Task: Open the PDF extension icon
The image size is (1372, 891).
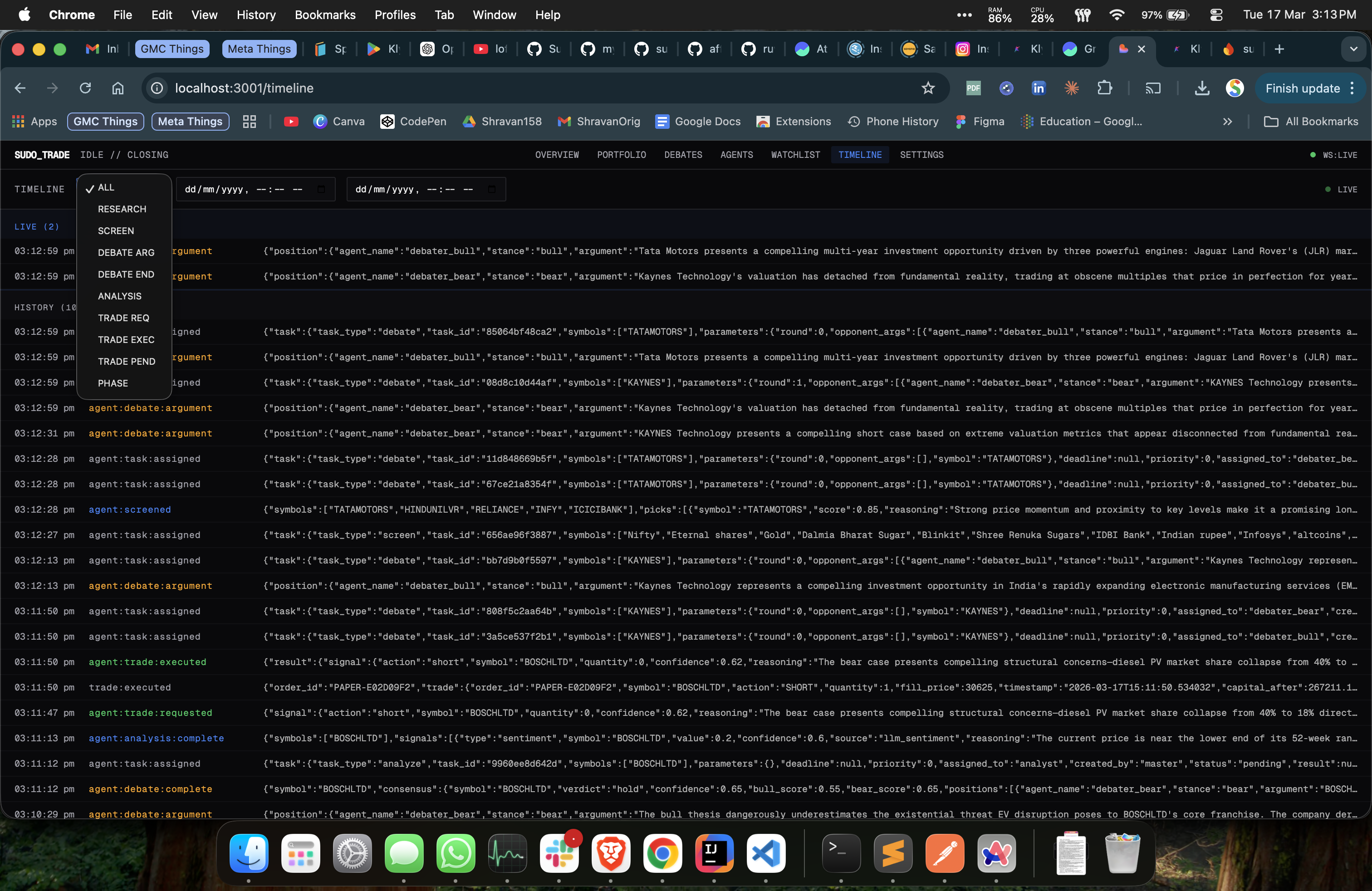Action: tap(973, 88)
